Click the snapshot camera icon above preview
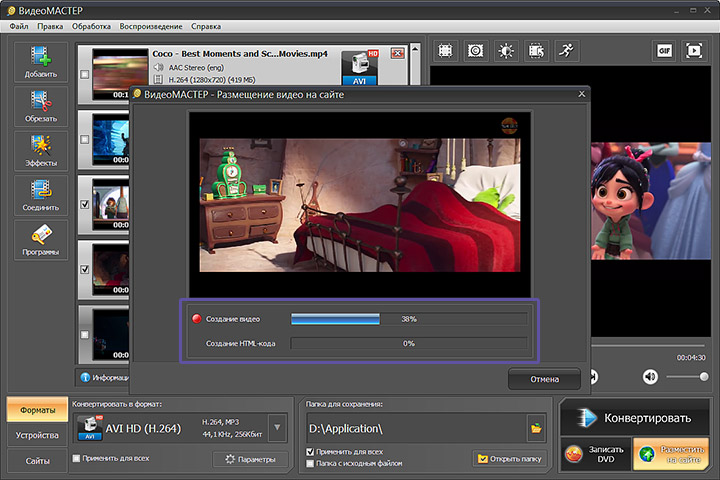The width and height of the screenshot is (720, 480). tap(476, 51)
